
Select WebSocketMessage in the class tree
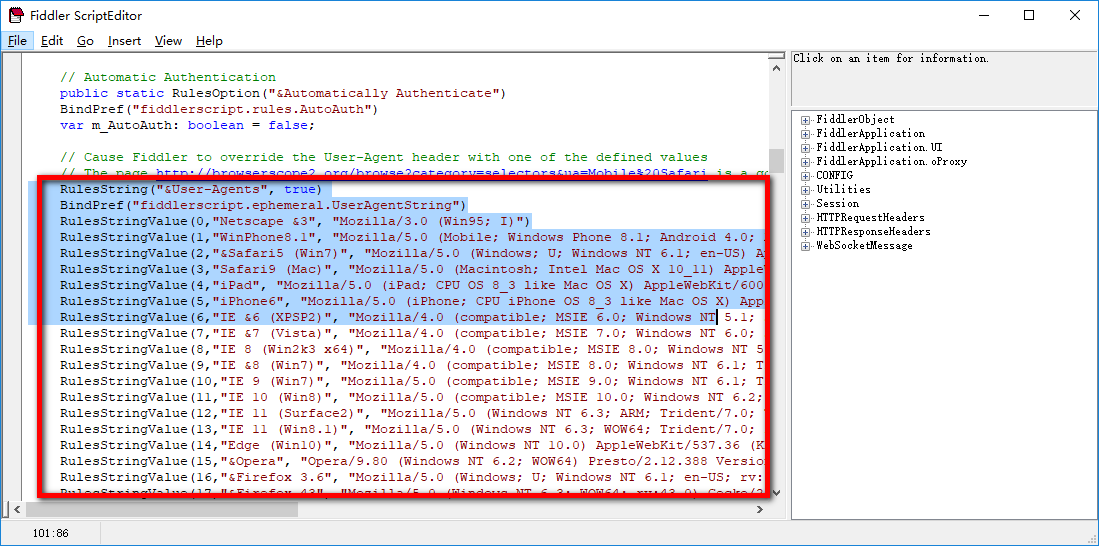[864, 246]
